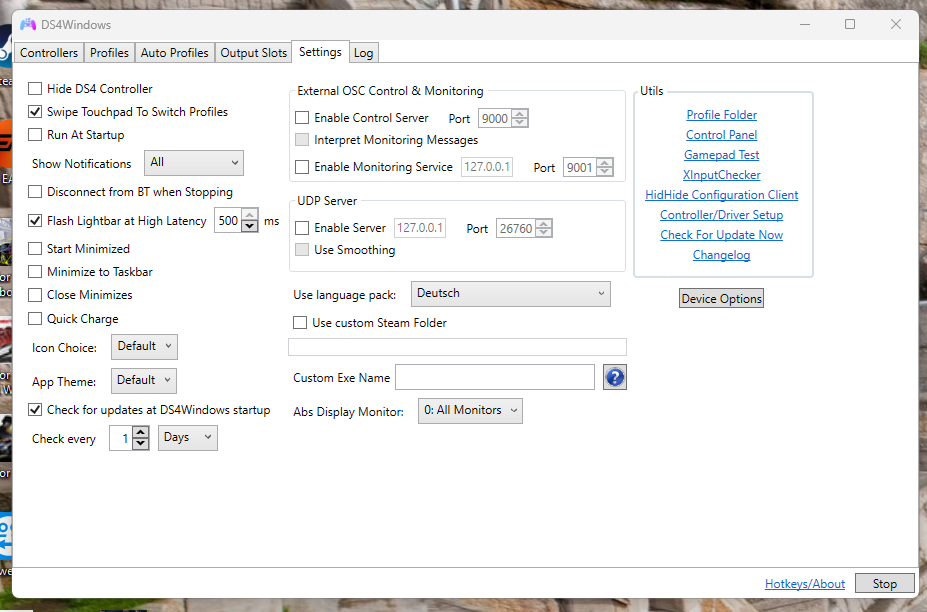The height and width of the screenshot is (612, 927).
Task: Uncheck Check for updates at DS4Windows startup
Action: (35, 410)
